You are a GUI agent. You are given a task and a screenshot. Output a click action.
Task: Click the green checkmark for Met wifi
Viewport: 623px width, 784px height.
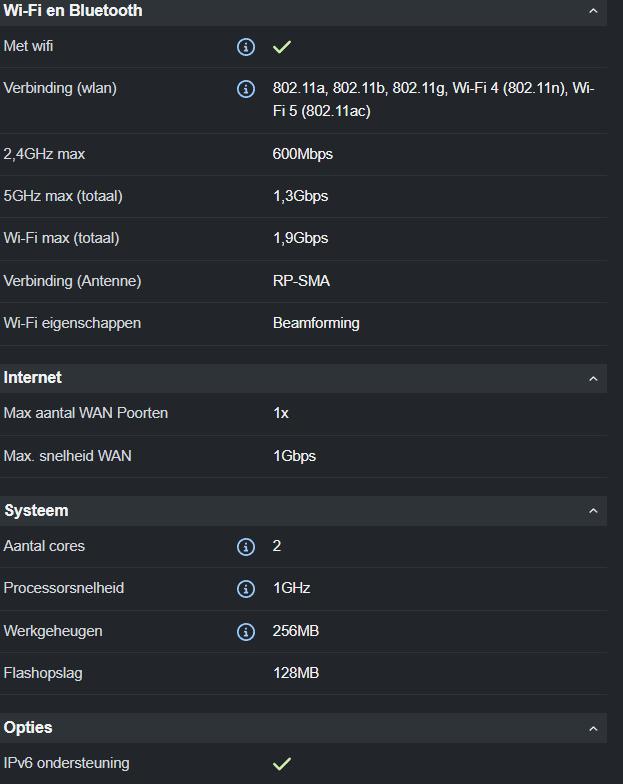pyautogui.click(x=282, y=47)
